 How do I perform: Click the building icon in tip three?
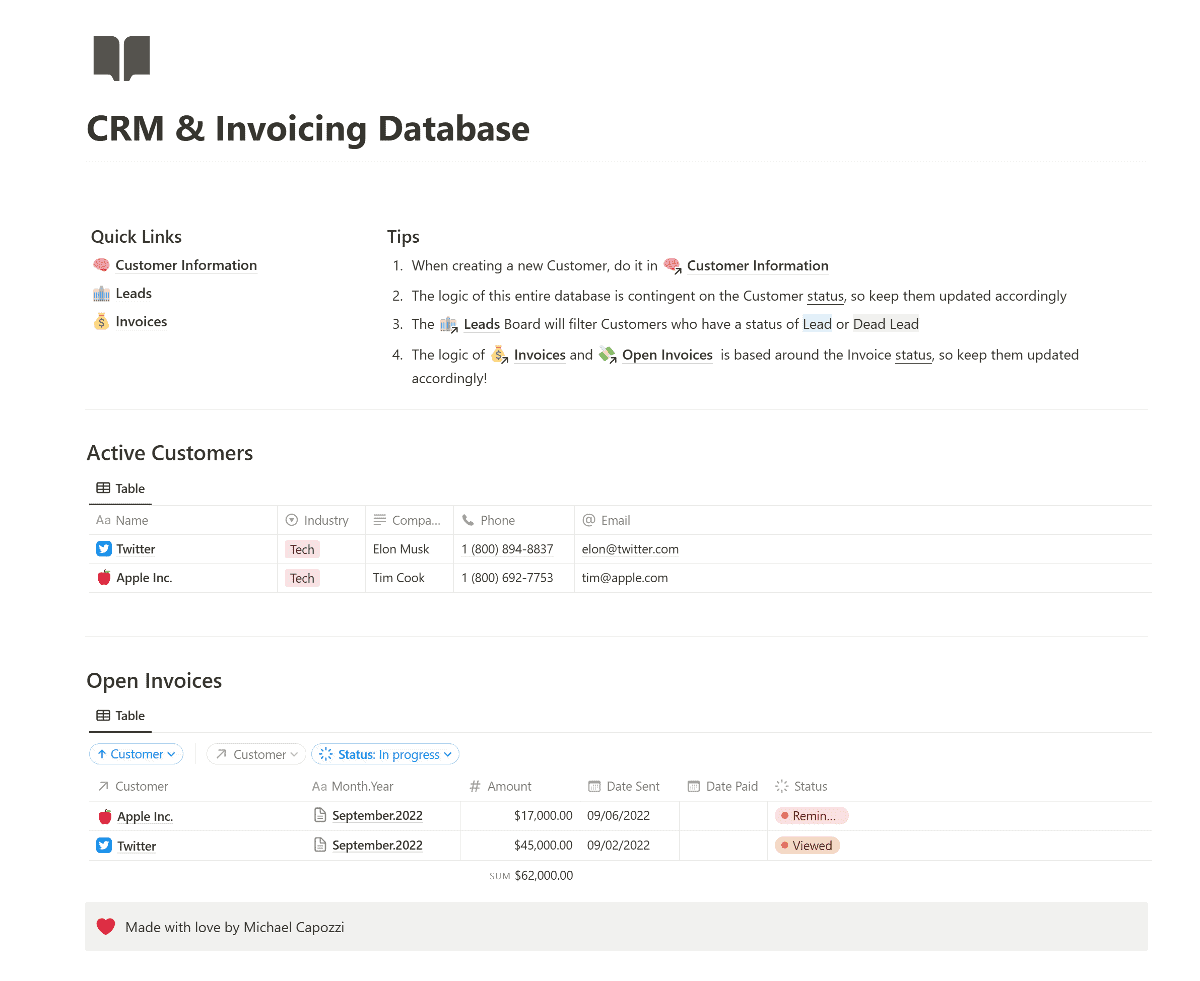[449, 324]
